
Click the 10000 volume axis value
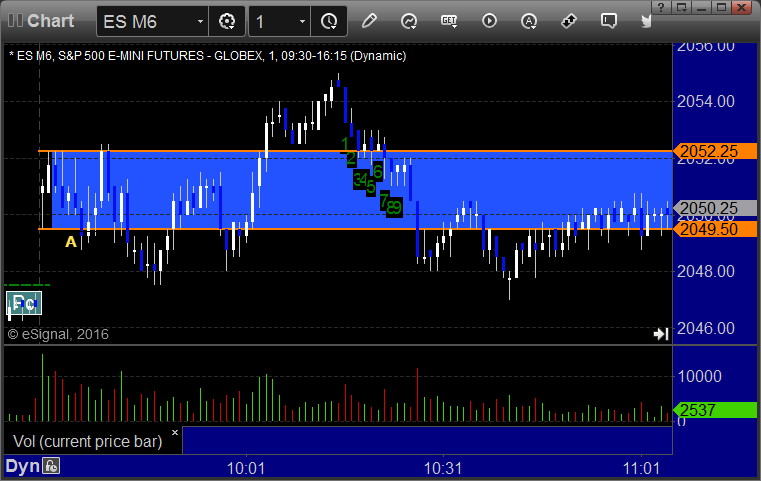coord(699,376)
